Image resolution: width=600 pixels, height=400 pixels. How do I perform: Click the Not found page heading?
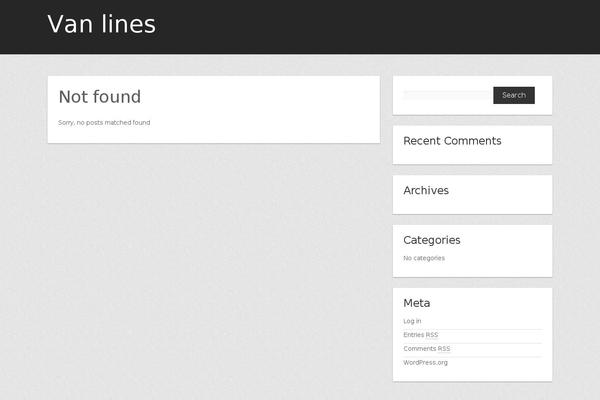click(99, 97)
